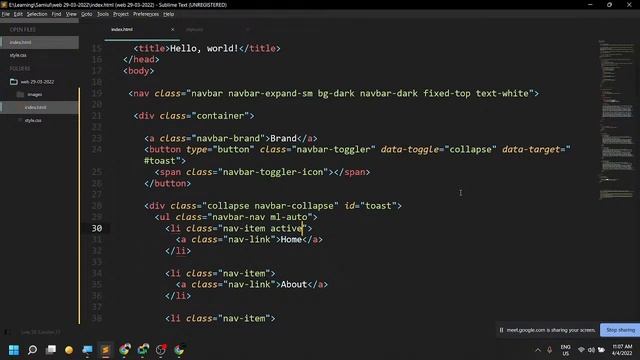
Task: Open the Windows Start menu
Action: click(x=14, y=350)
